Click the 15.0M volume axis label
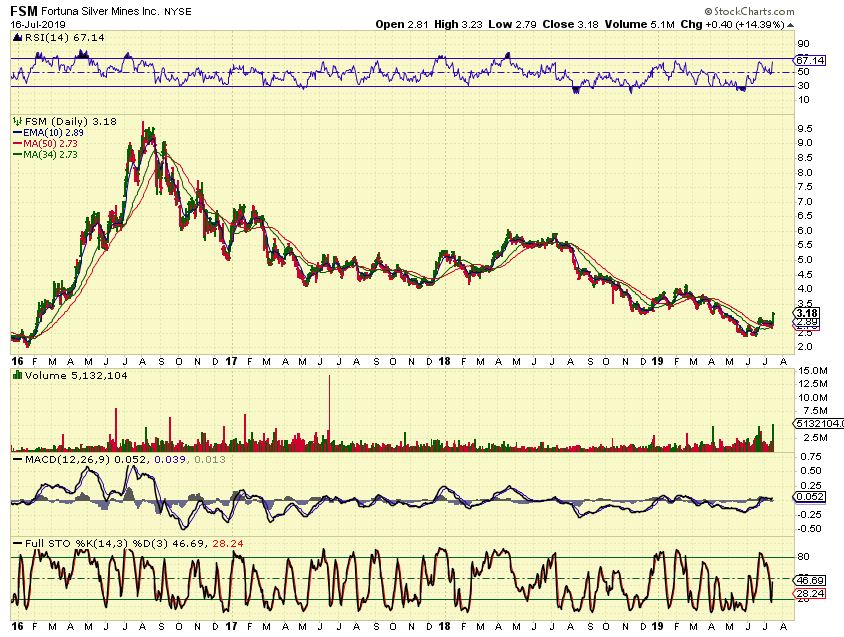The height and width of the screenshot is (637, 844). point(813,370)
